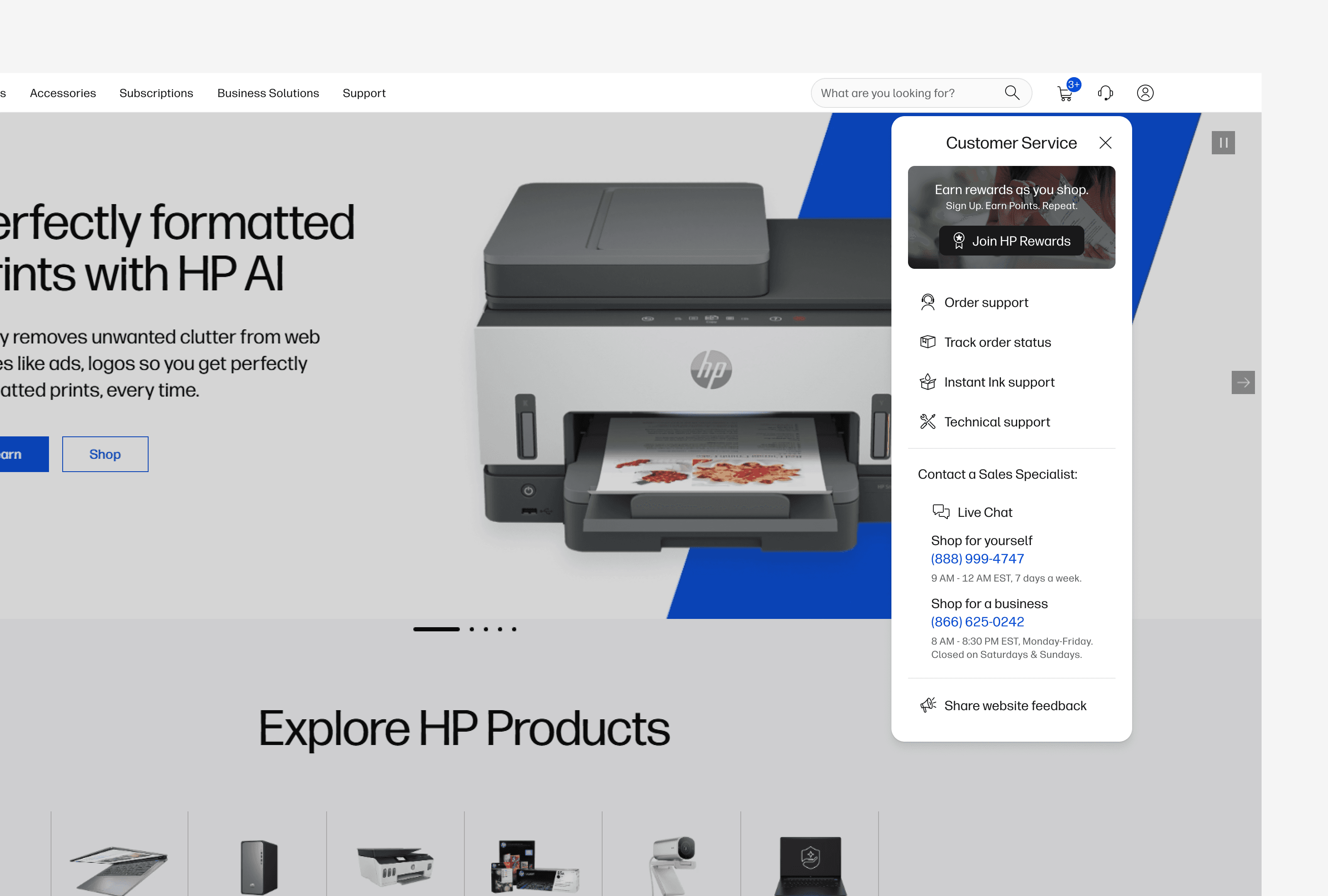Open the Support menu item
1328x896 pixels.
coord(364,93)
